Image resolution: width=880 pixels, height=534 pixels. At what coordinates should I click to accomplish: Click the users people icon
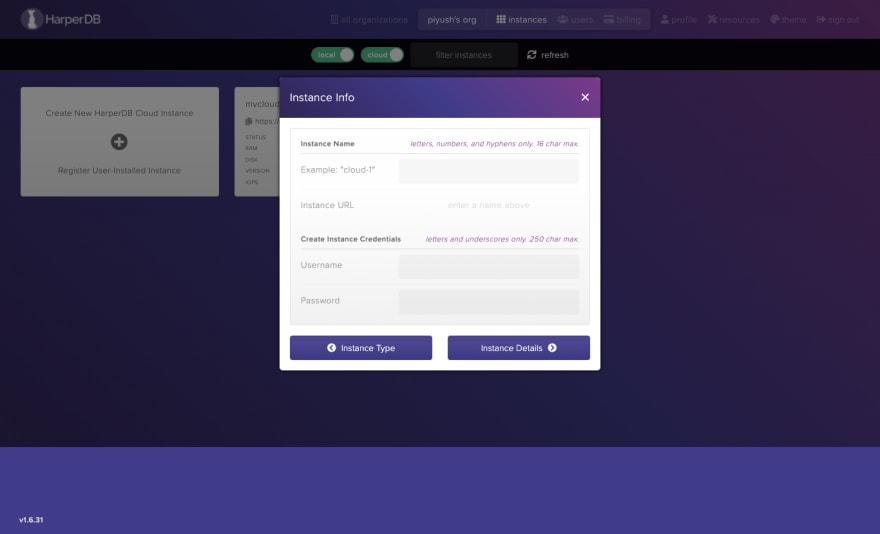[562, 19]
